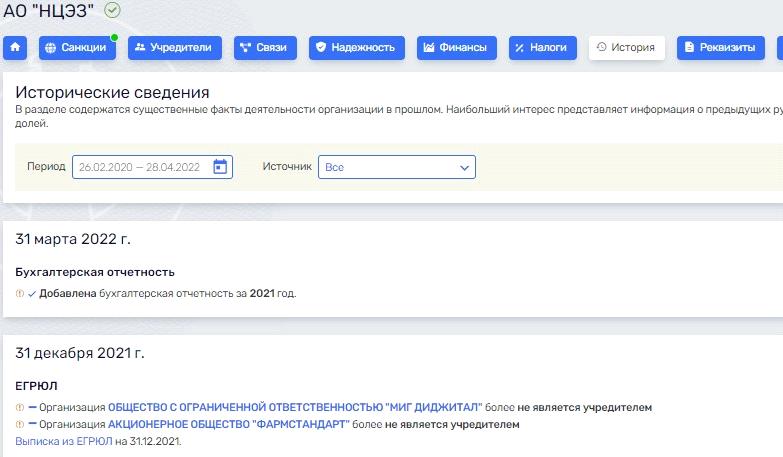Click the 31 марта 2022 г. date heading
The image size is (783, 457).
click(73, 239)
